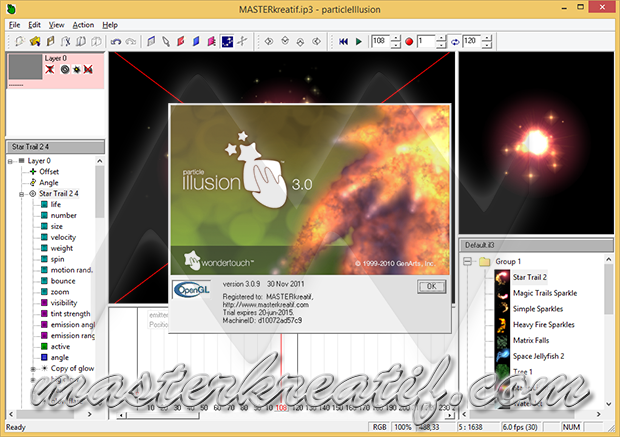The width and height of the screenshot is (620, 437).
Task: Toggle the crossed-out red icon on Layer 0
Action: 88,70
